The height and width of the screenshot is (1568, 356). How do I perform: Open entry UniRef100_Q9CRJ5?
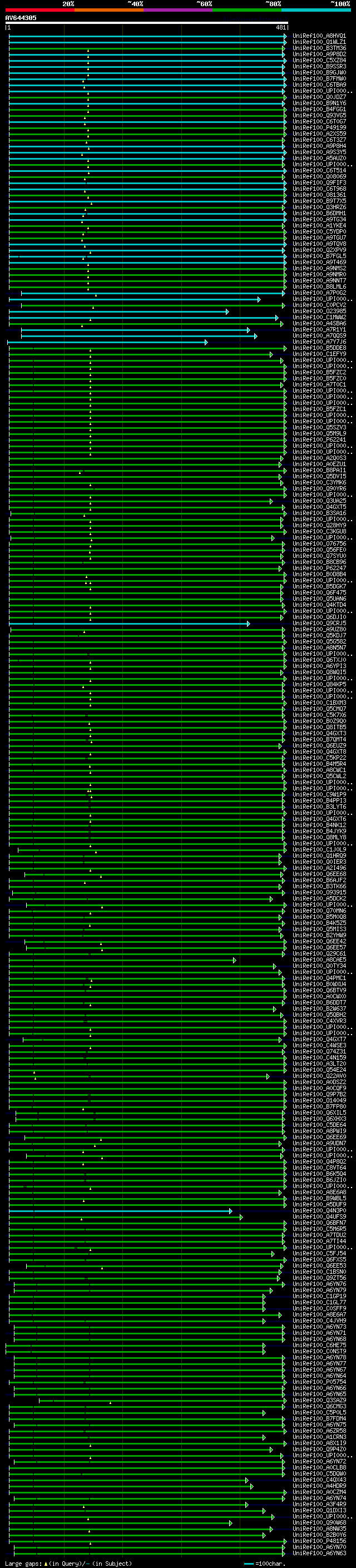[319, 624]
